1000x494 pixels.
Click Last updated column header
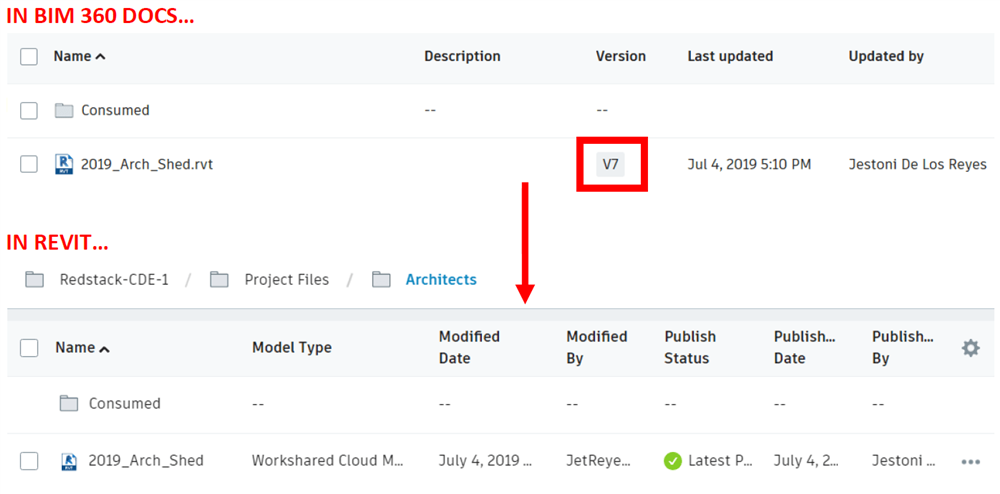(730, 56)
